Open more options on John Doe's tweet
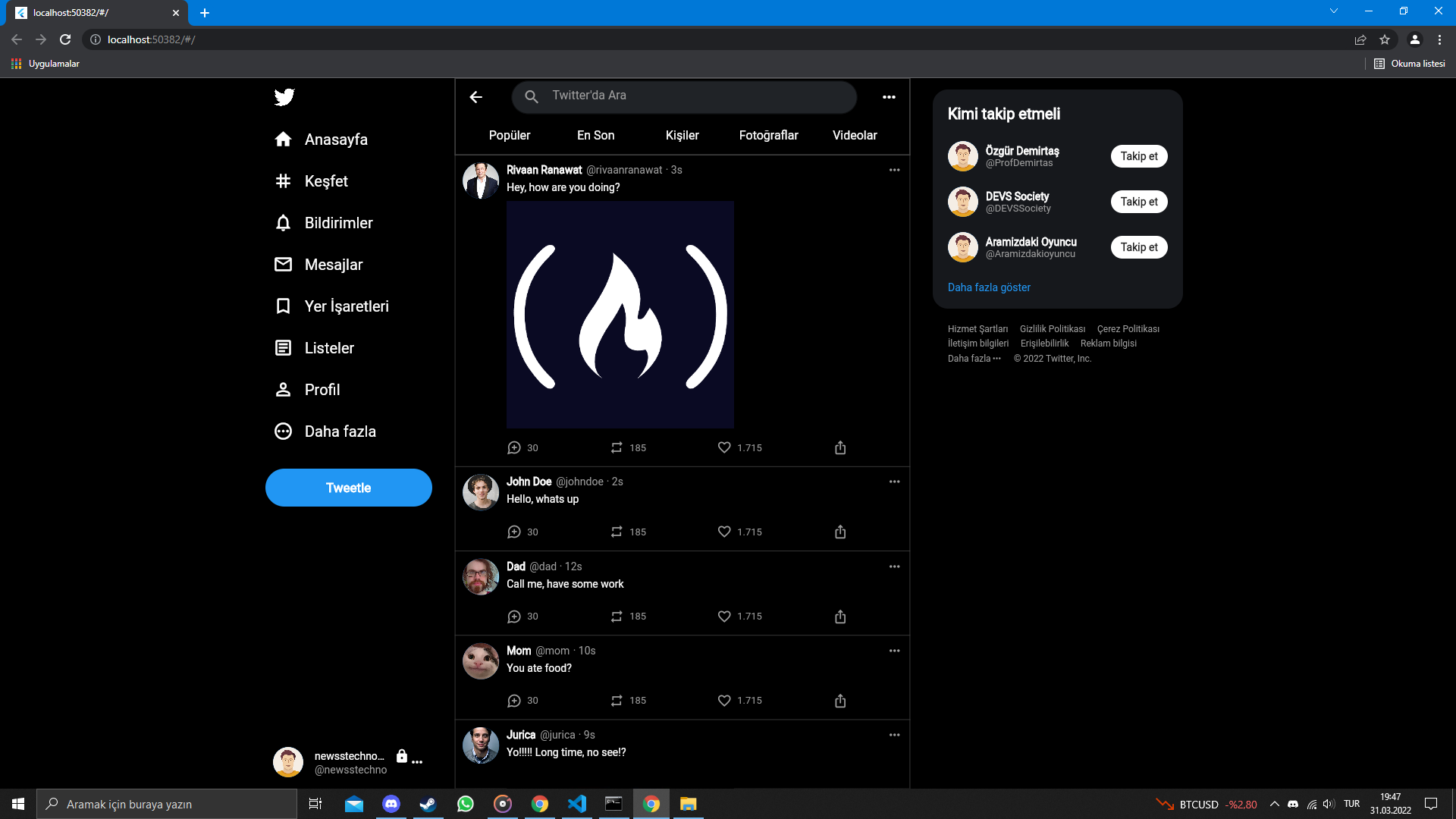Viewport: 1456px width, 819px height. (895, 482)
